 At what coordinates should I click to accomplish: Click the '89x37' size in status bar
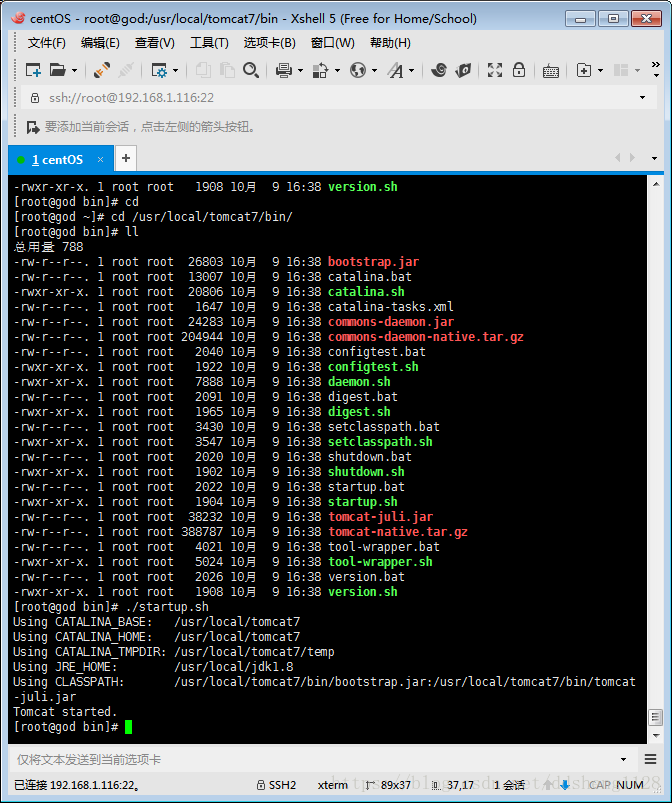395,785
